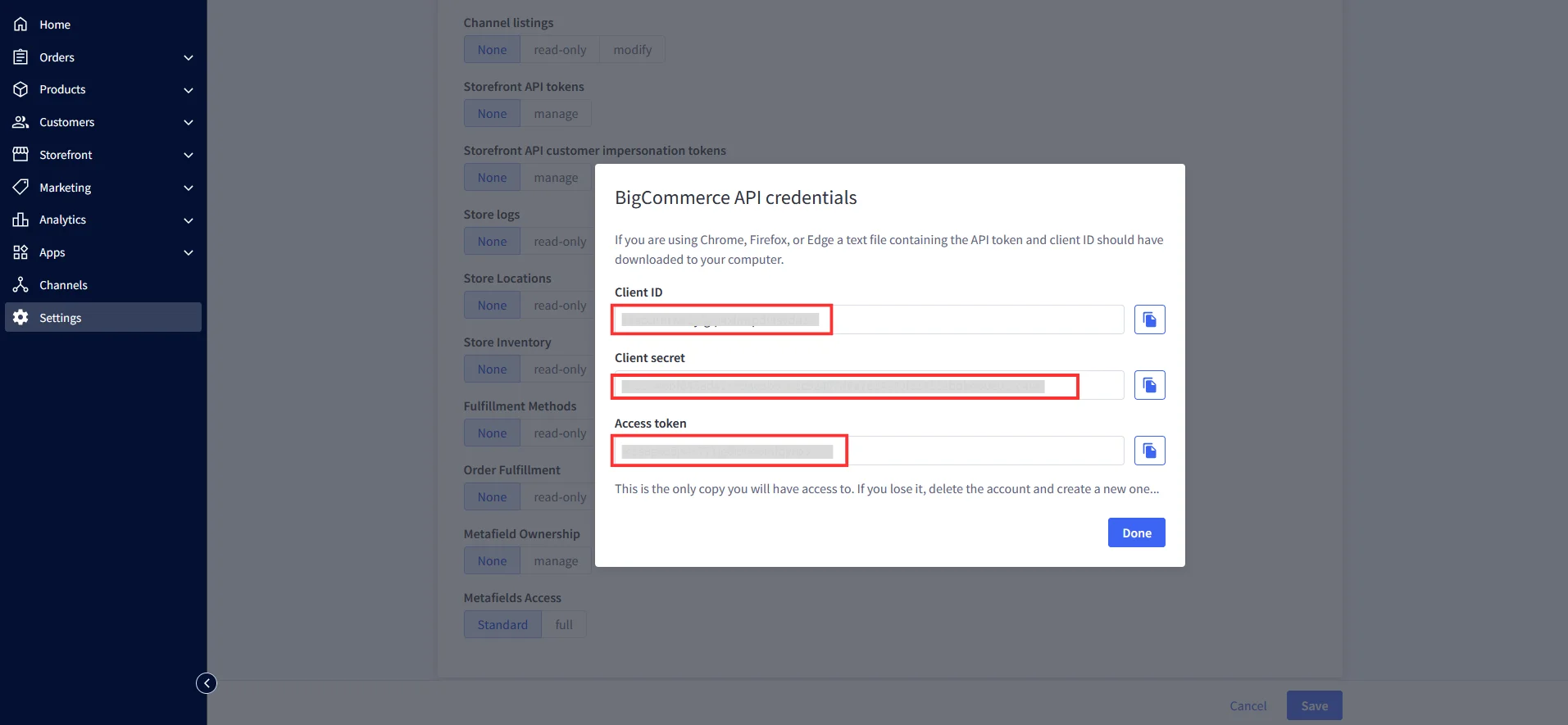This screenshot has width=1568, height=725.
Task: Expand the Orders menu chevron
Action: coord(189,57)
